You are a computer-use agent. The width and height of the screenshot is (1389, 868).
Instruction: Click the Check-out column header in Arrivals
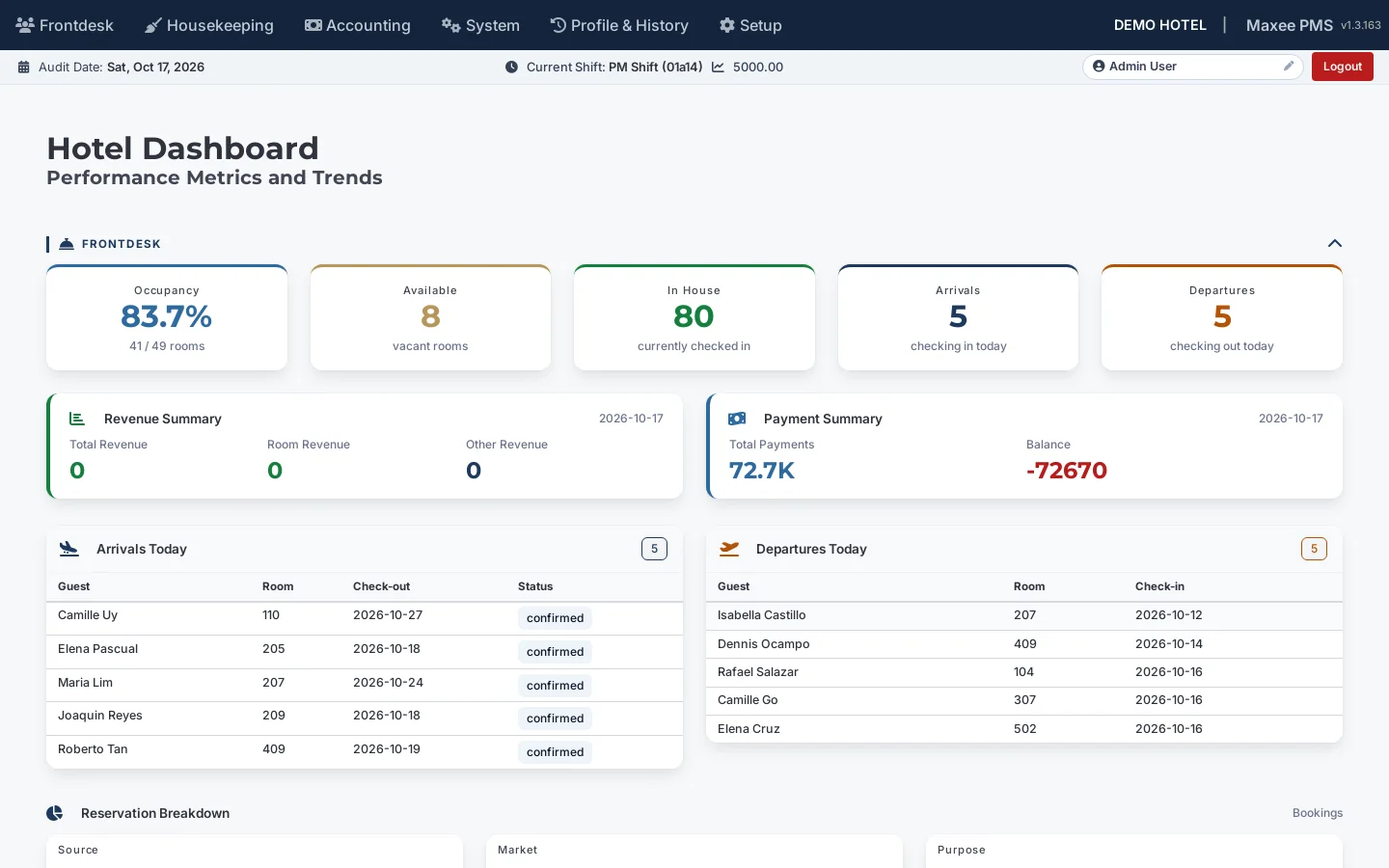[381, 586]
